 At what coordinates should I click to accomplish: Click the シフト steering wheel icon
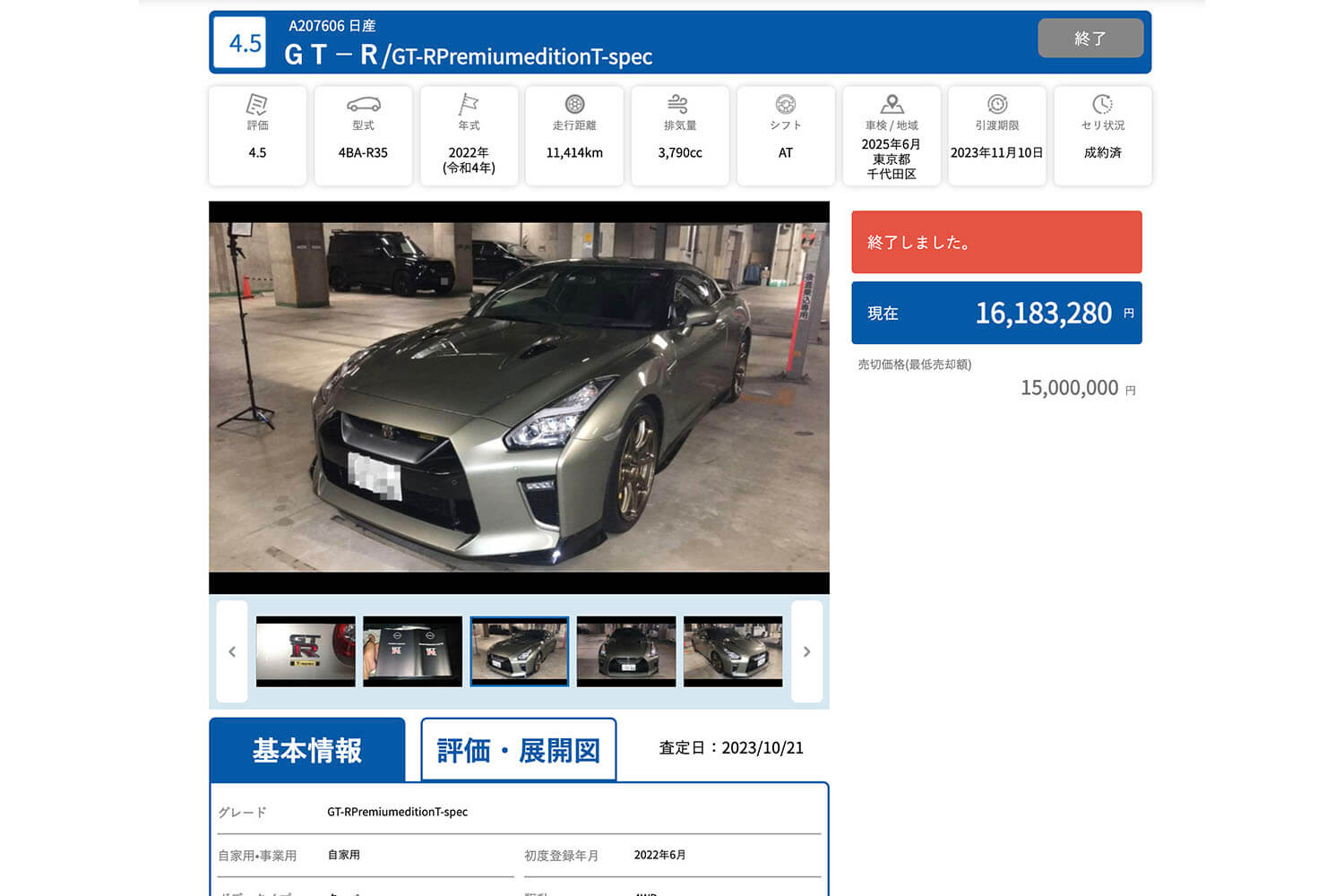coord(786,104)
